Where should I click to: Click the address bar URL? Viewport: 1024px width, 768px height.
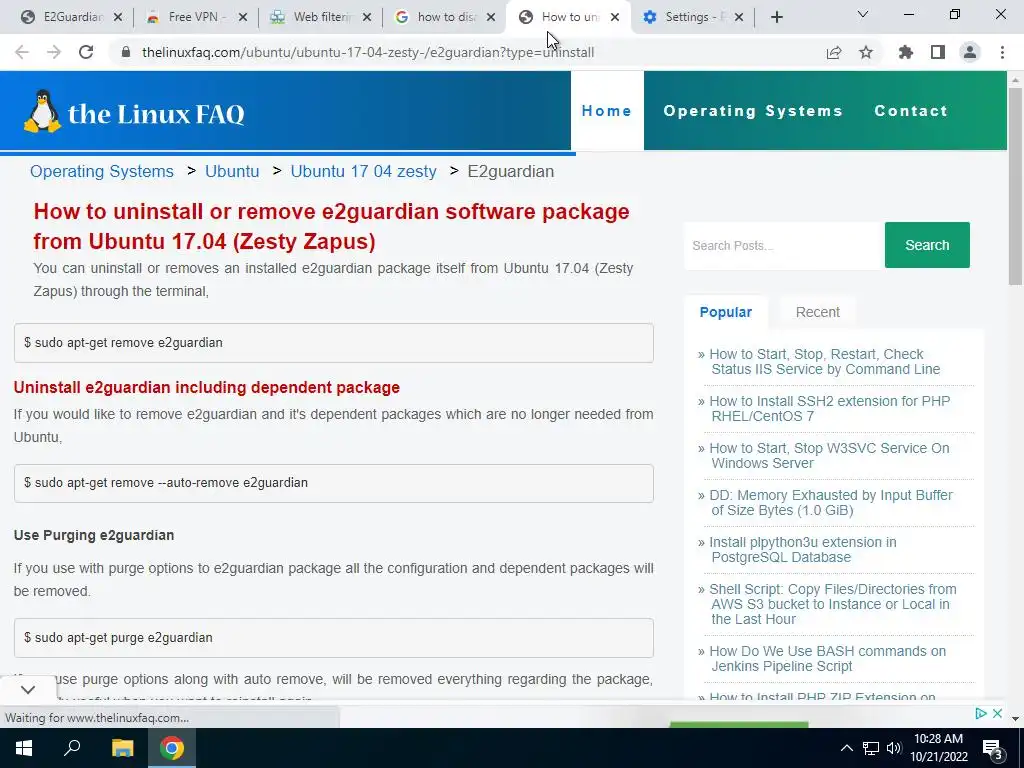click(x=368, y=52)
